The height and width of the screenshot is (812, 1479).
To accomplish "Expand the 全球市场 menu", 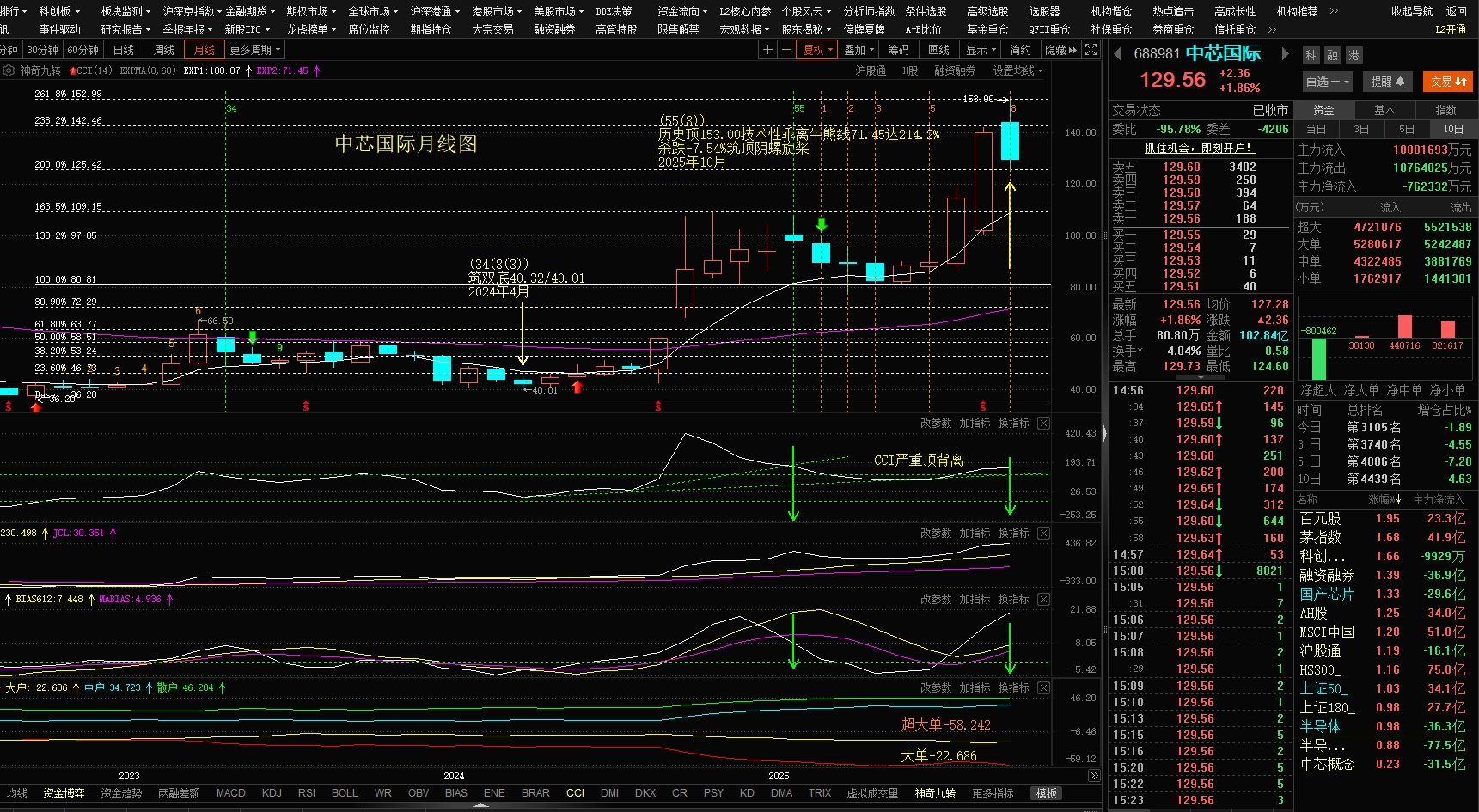I will pyautogui.click(x=373, y=11).
